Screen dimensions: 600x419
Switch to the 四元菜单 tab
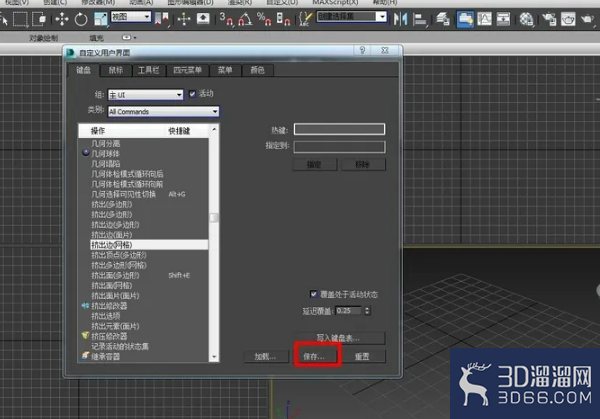[188, 70]
